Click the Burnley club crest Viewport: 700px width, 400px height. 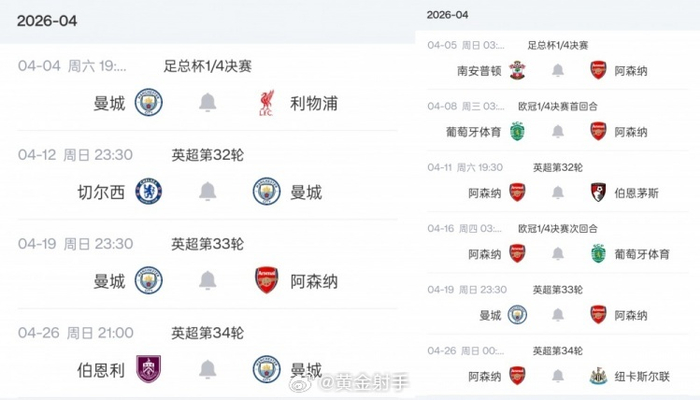pos(149,369)
